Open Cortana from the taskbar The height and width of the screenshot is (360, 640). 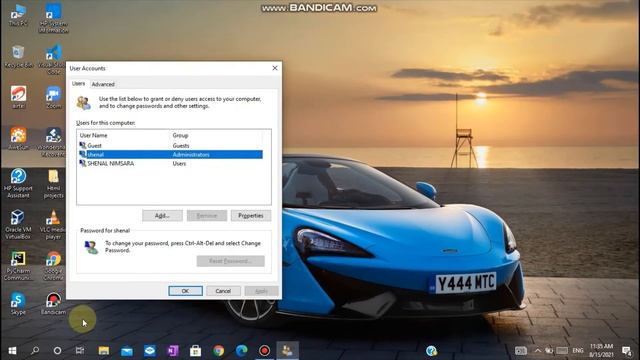[58, 351]
